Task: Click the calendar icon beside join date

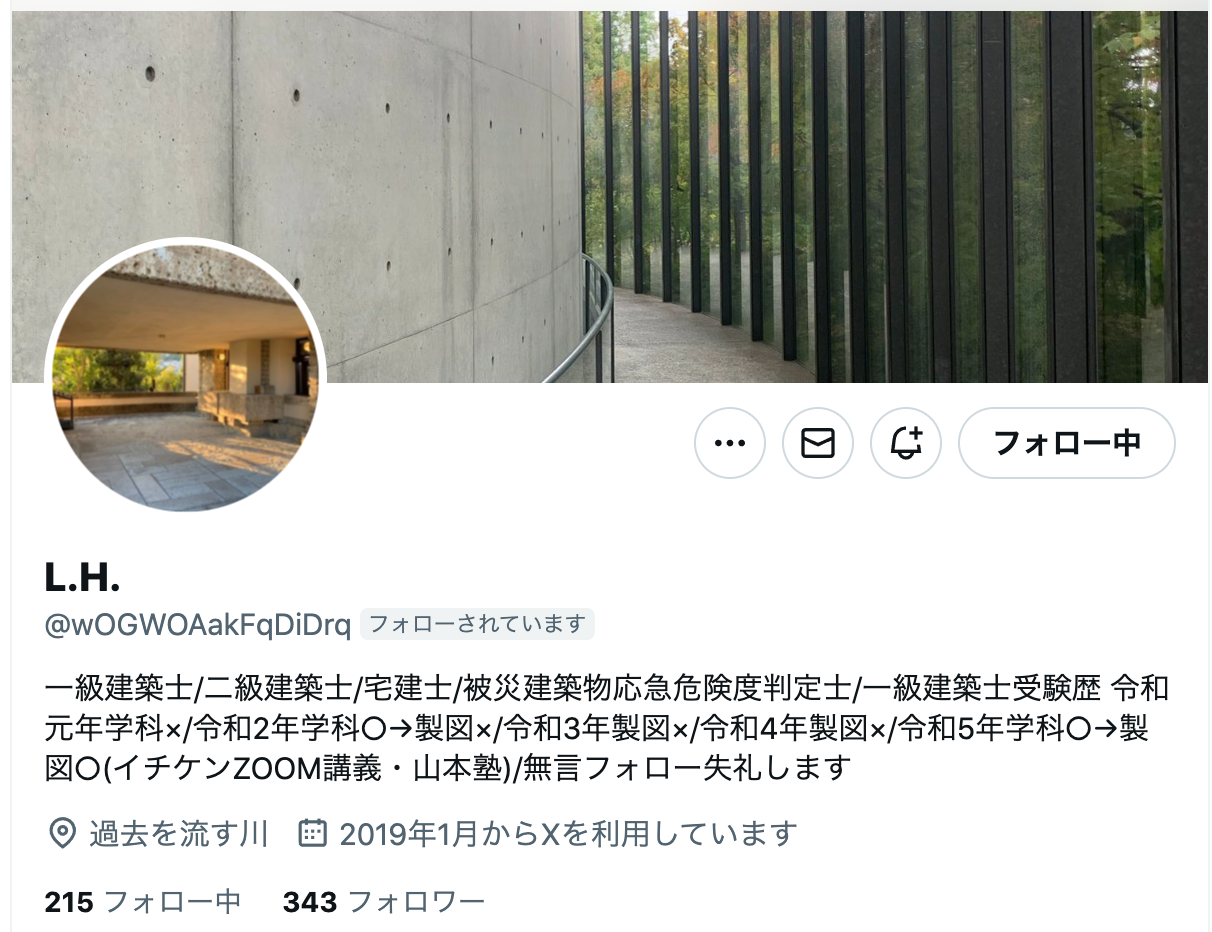Action: pyautogui.click(x=313, y=833)
